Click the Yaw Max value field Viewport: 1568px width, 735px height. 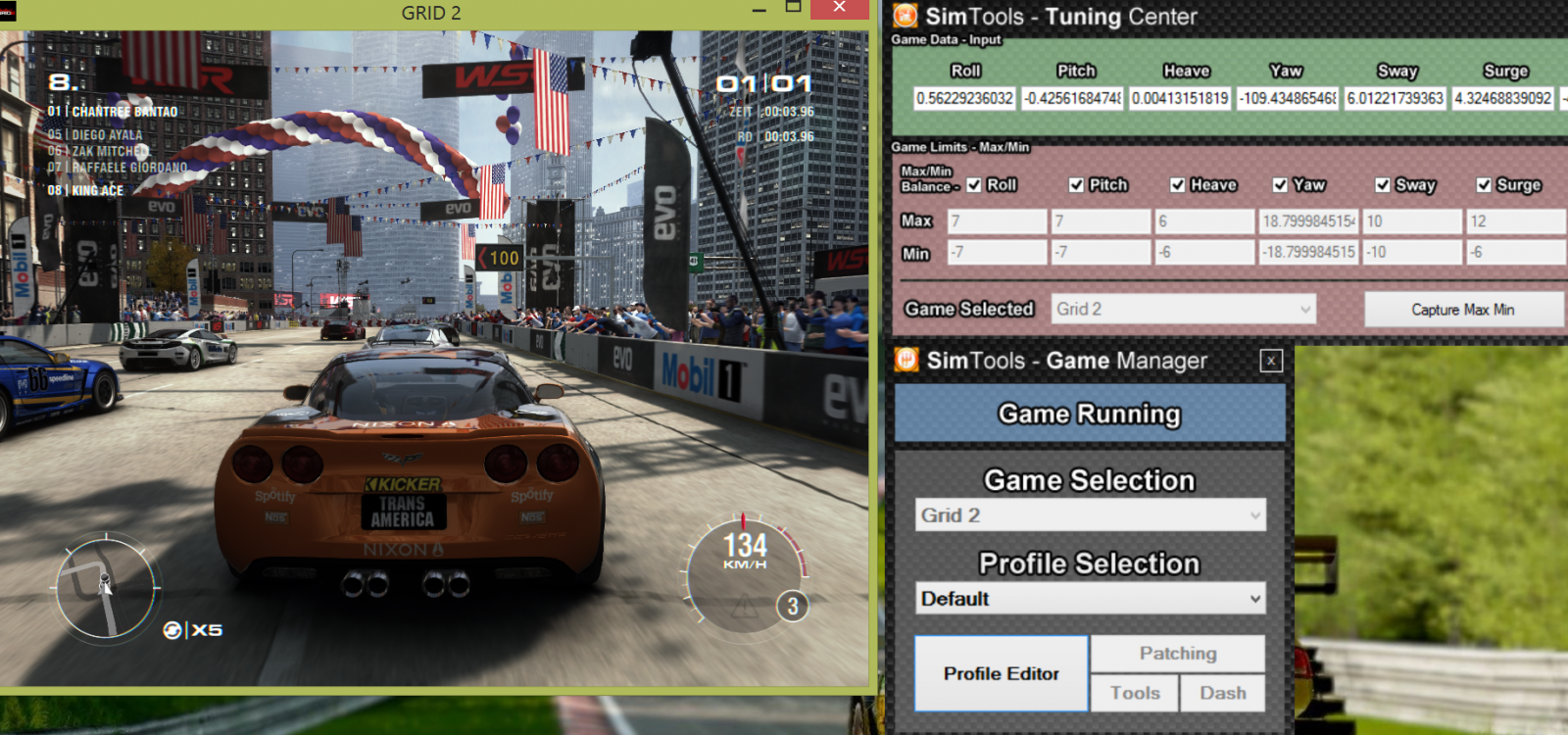click(x=1308, y=221)
